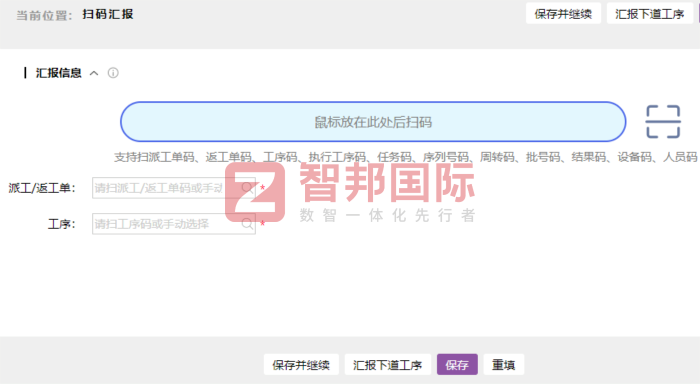This screenshot has height=384, width=700.
Task: Click the scan frame icon beside scan box
Action: click(663, 121)
